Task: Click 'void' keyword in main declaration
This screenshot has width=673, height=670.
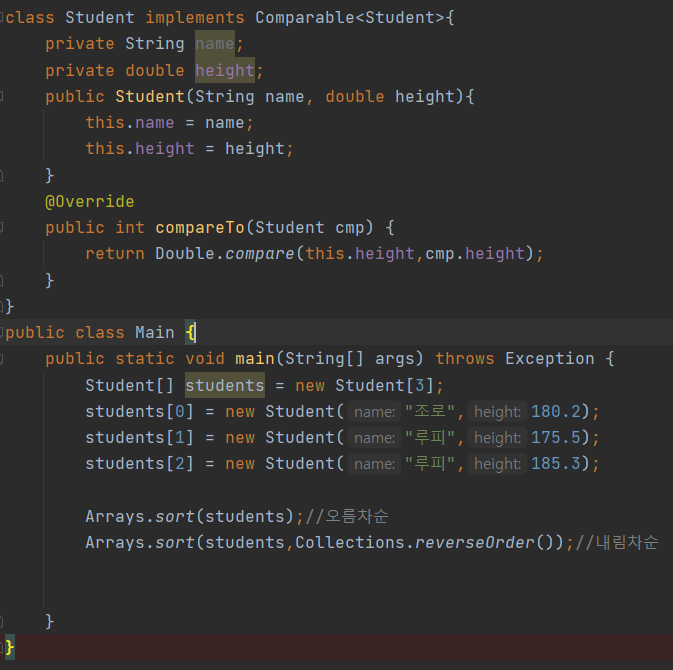Action: pyautogui.click(x=205, y=359)
